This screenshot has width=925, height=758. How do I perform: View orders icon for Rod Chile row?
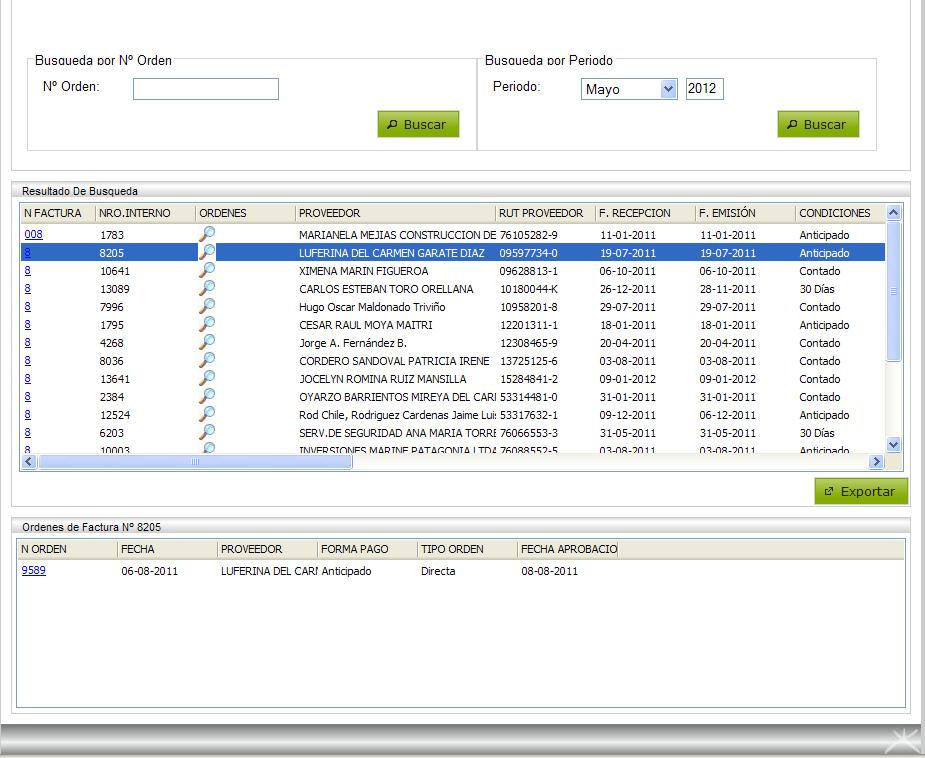pos(207,414)
